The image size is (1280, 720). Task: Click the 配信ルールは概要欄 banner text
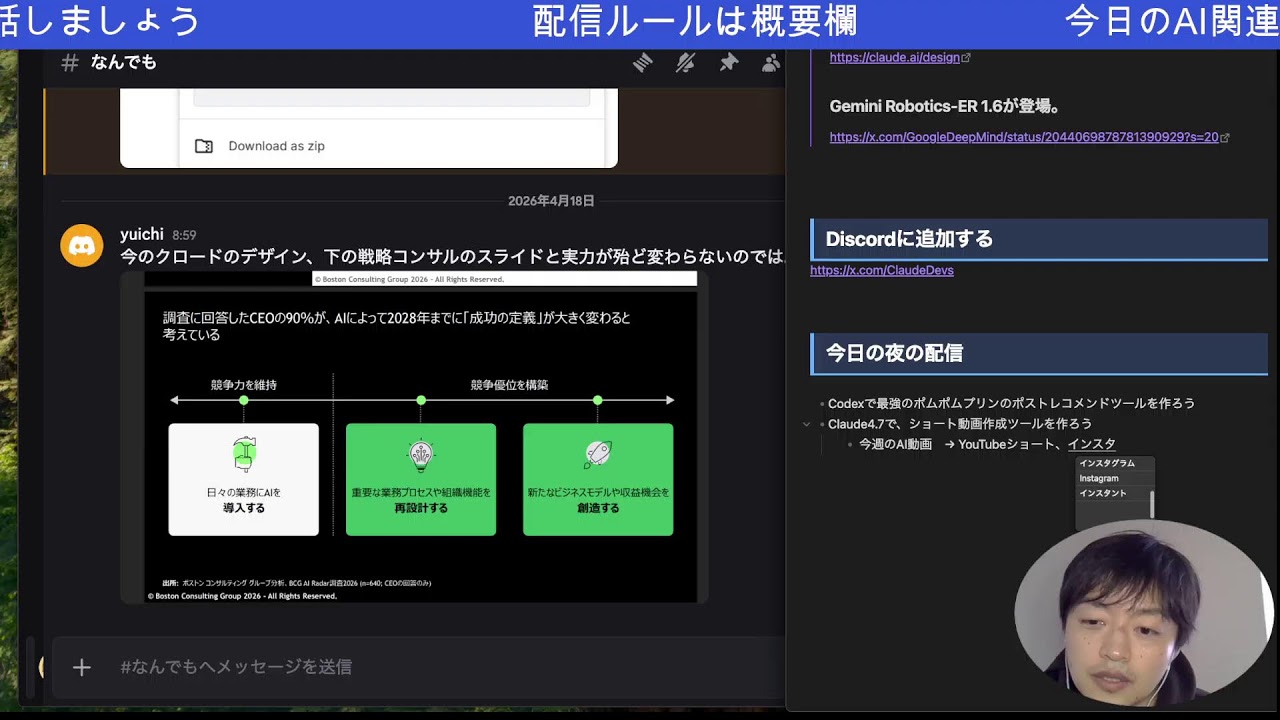coord(695,21)
